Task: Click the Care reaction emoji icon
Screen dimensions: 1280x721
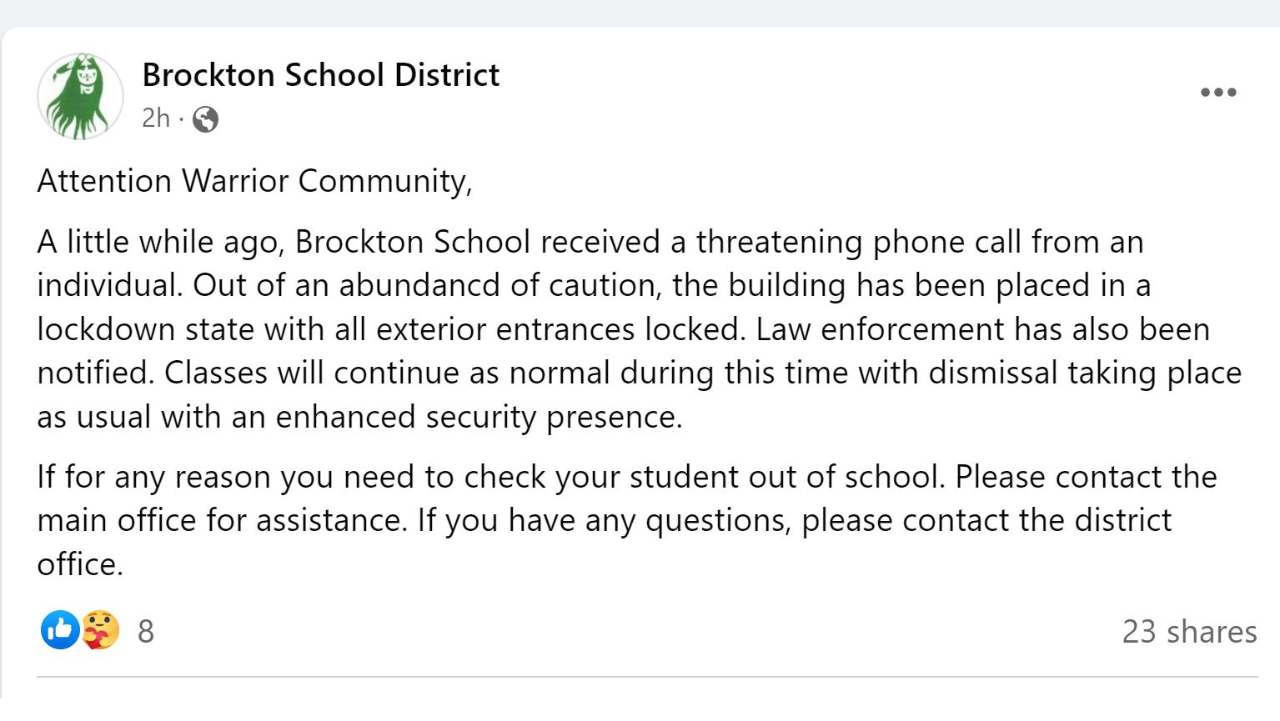Action: [100, 631]
